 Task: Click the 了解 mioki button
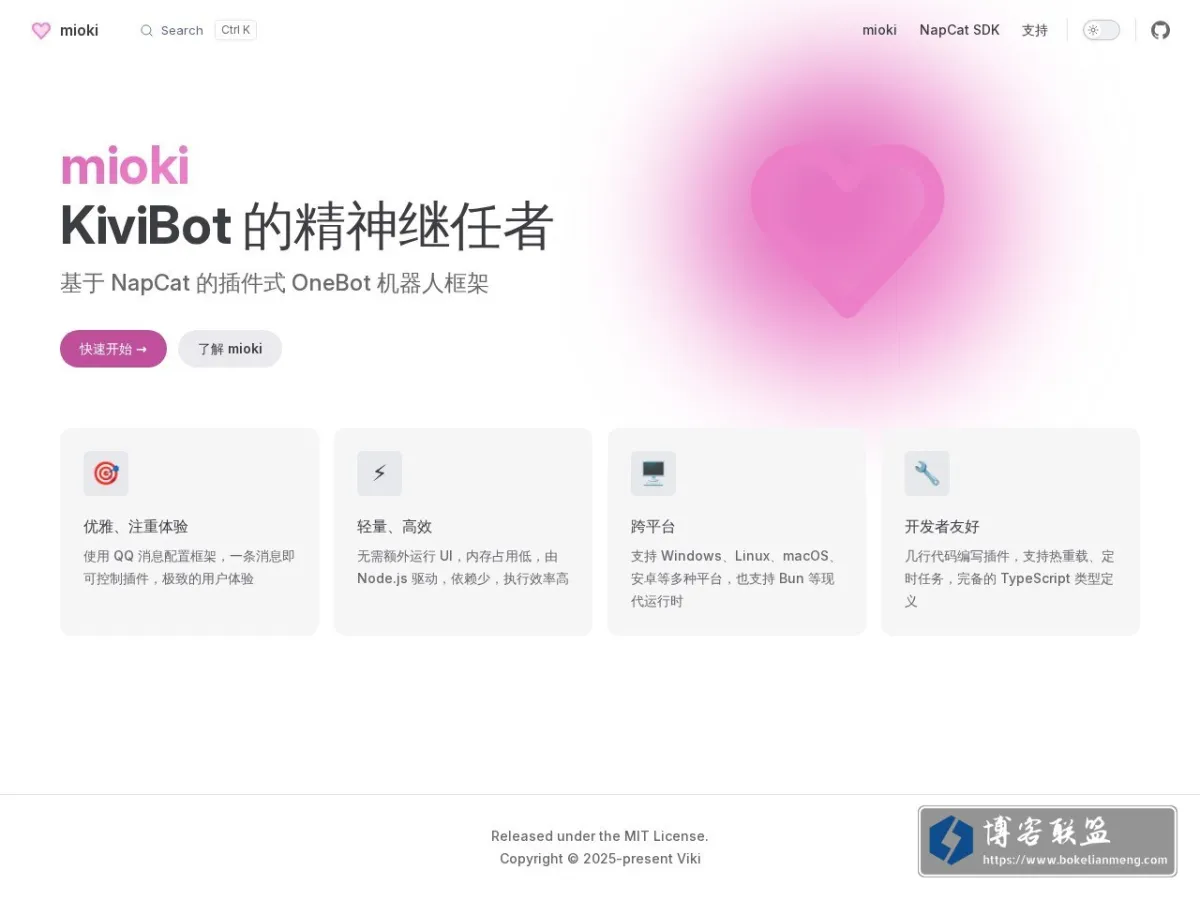230,349
